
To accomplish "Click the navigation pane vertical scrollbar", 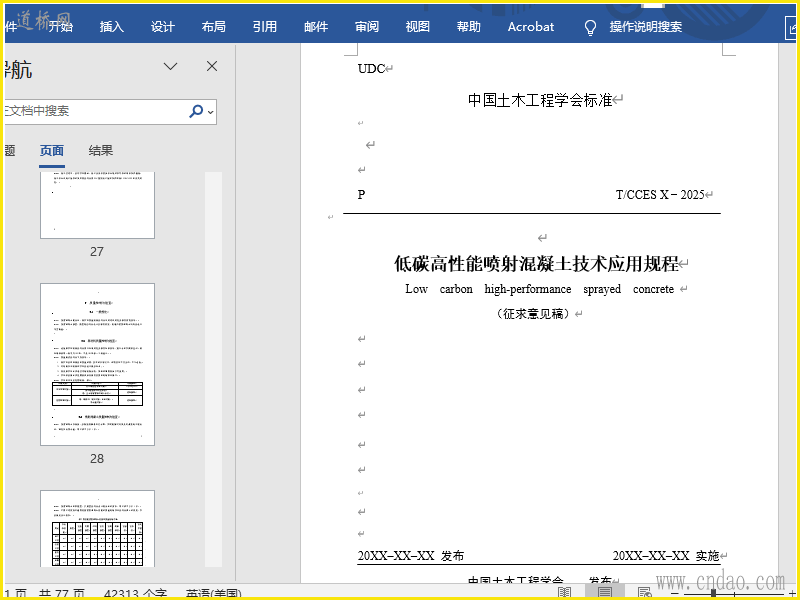I will [214, 369].
